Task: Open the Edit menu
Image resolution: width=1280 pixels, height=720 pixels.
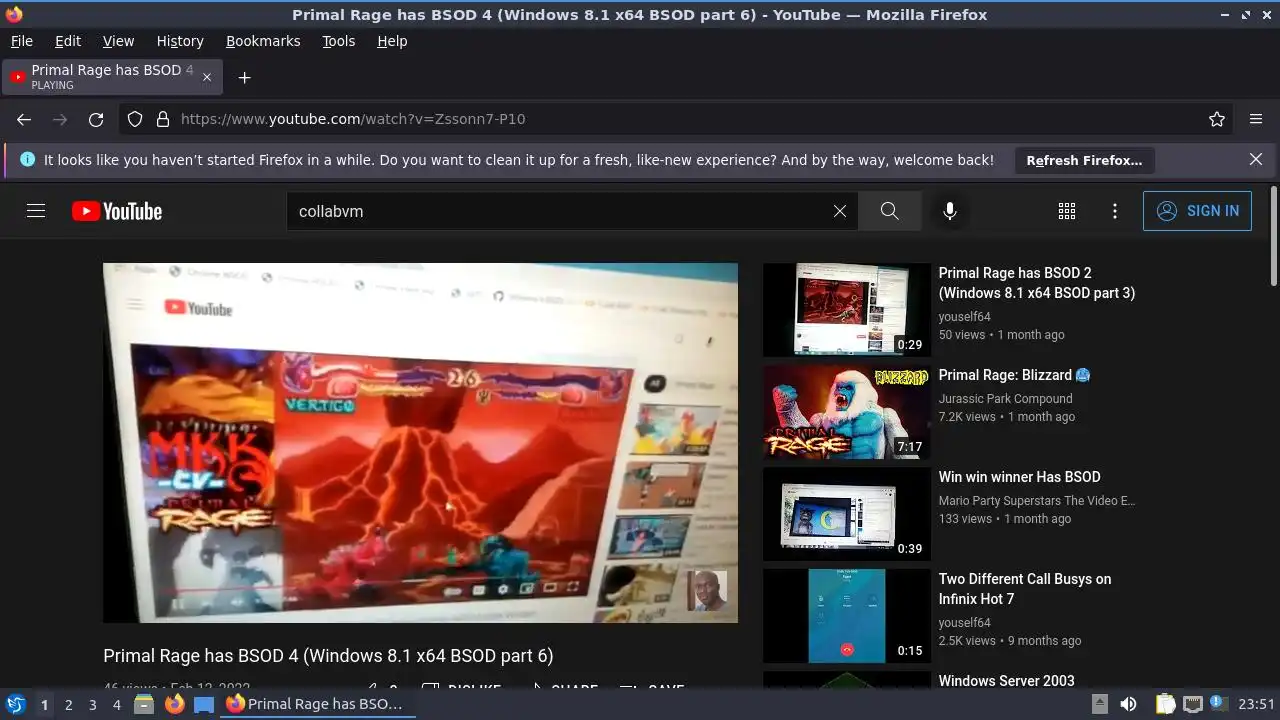Action: tap(68, 41)
